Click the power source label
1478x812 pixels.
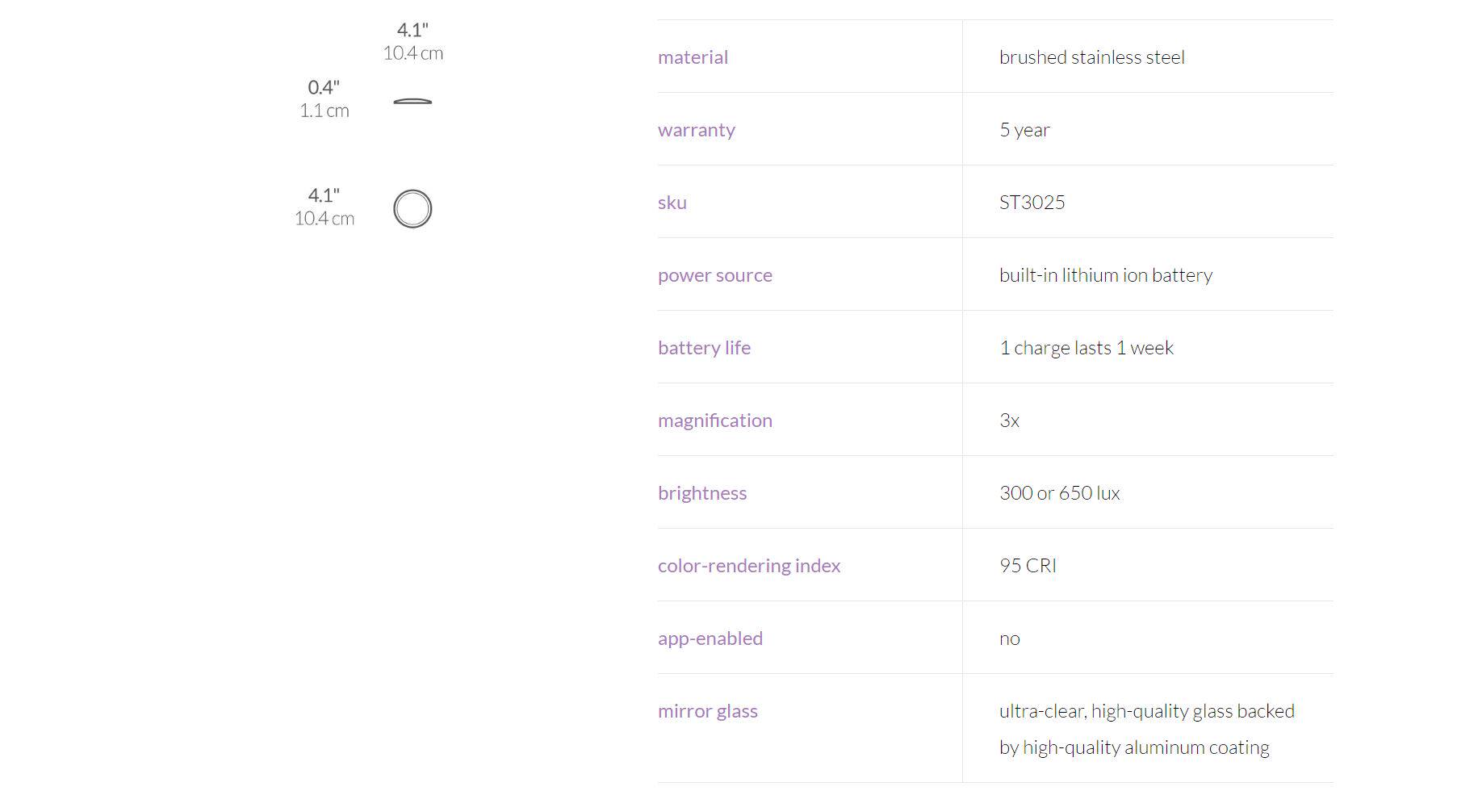tap(714, 275)
